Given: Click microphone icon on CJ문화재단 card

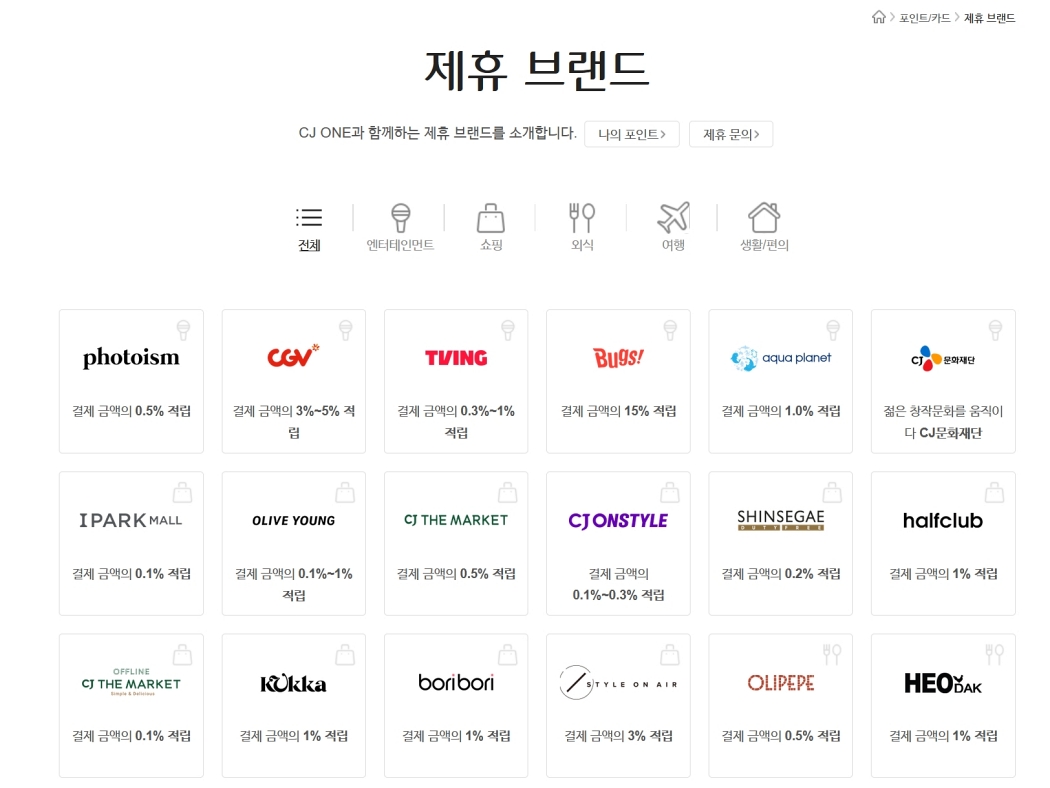Looking at the screenshot, I should click(x=995, y=330).
